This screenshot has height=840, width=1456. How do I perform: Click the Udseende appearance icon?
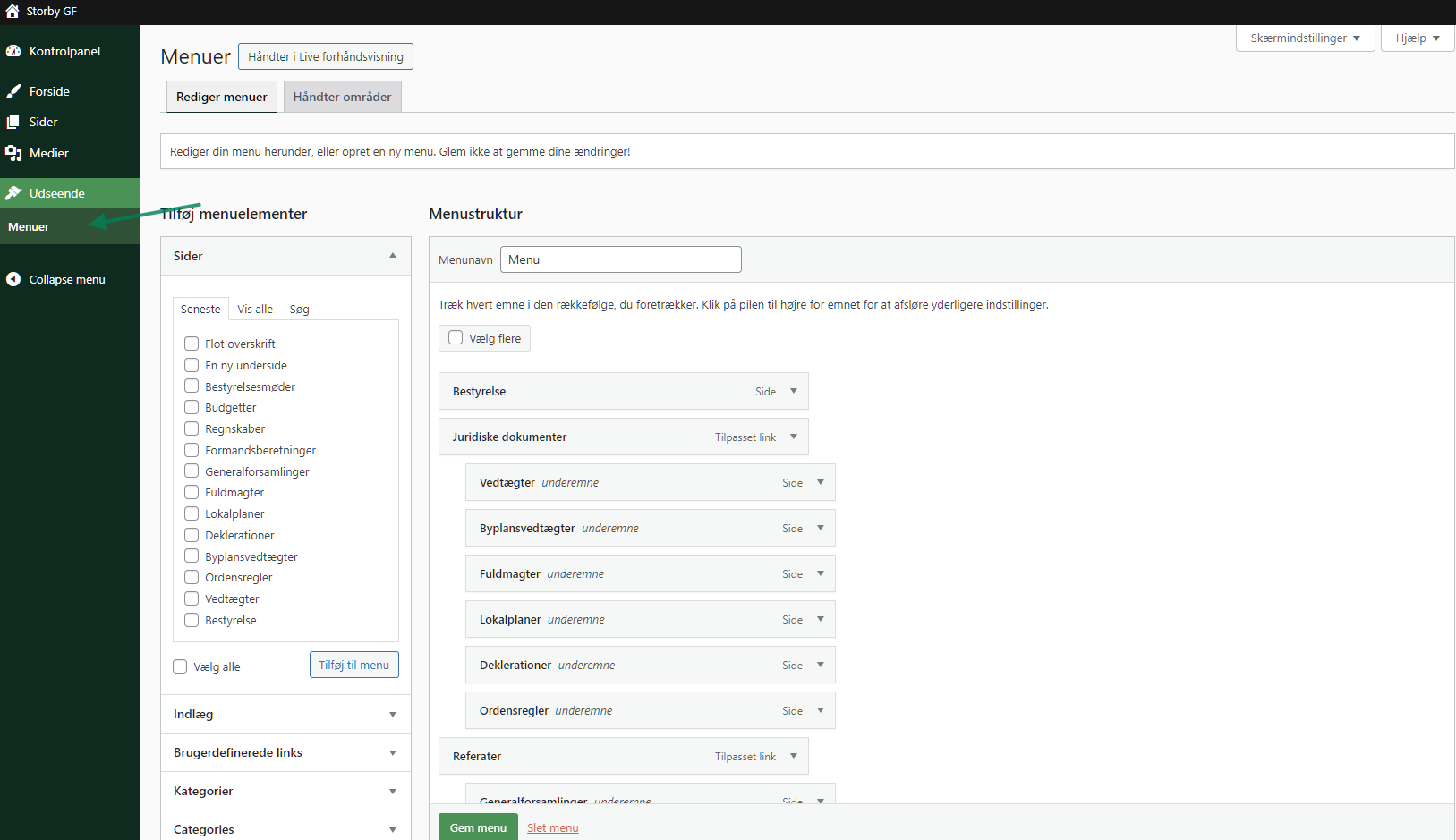click(13, 193)
